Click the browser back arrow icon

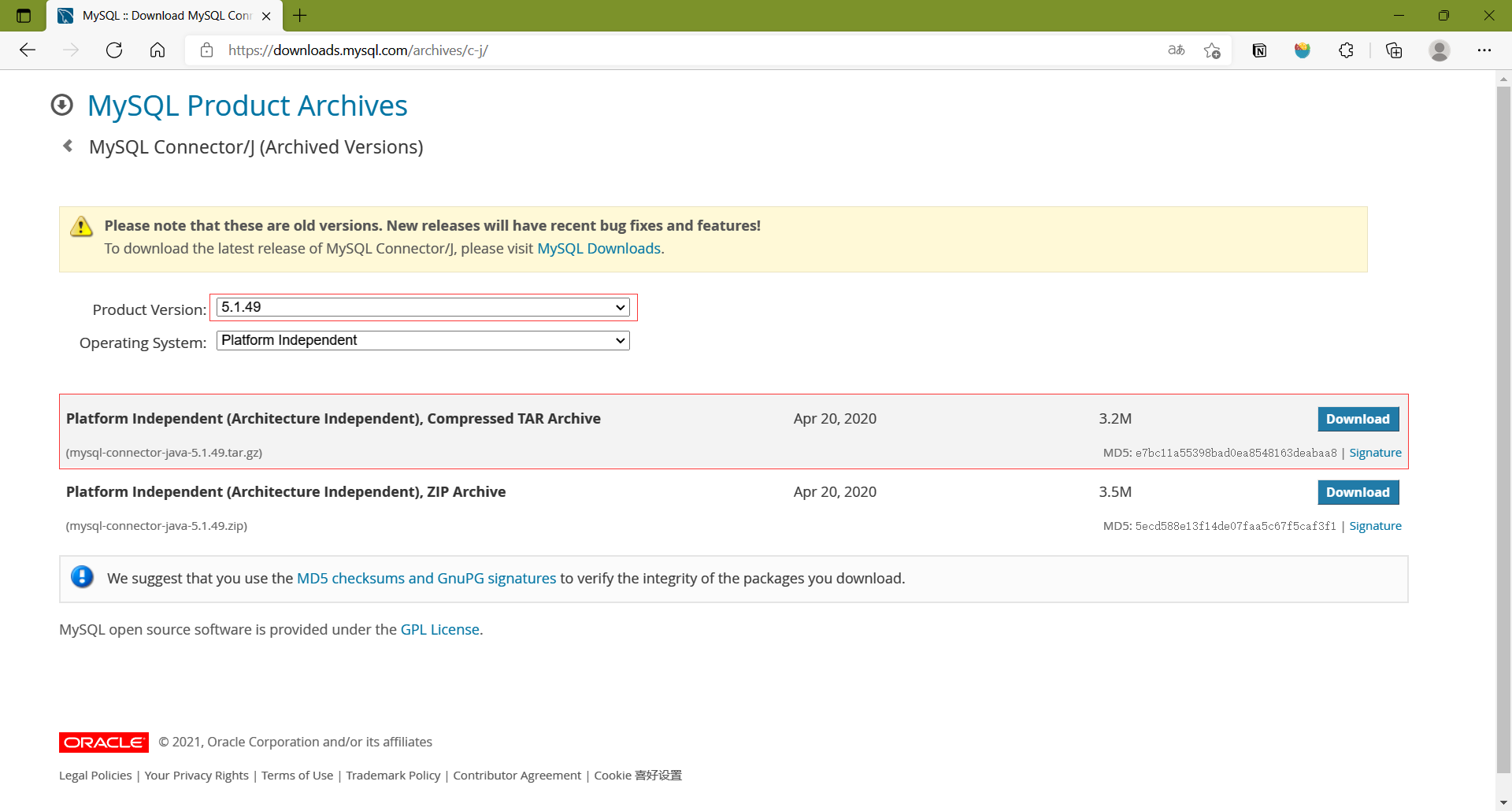(x=28, y=50)
